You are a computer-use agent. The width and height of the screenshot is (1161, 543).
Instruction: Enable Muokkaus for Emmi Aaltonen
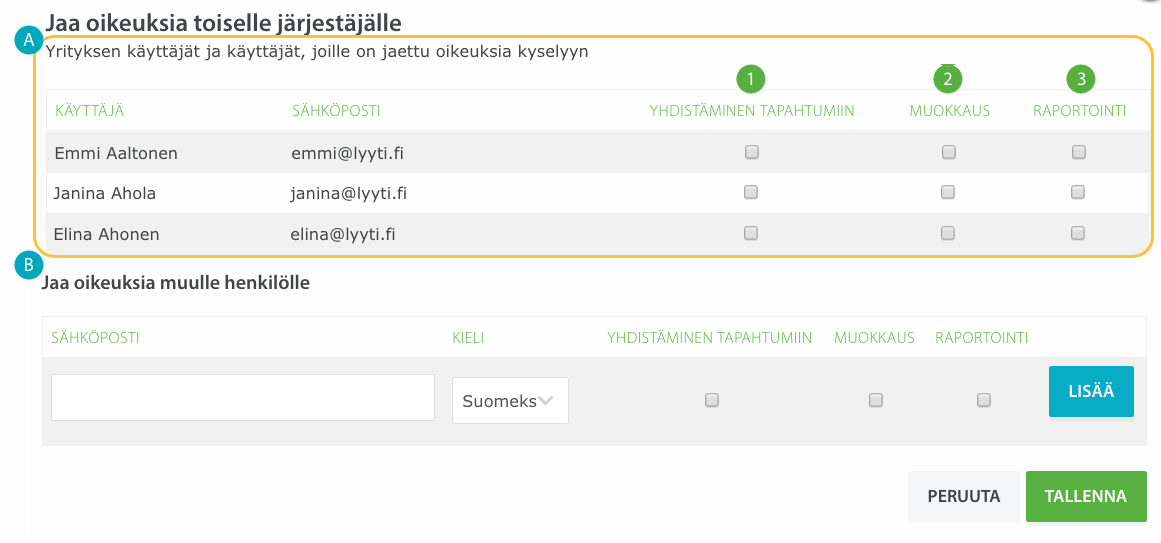(x=948, y=153)
